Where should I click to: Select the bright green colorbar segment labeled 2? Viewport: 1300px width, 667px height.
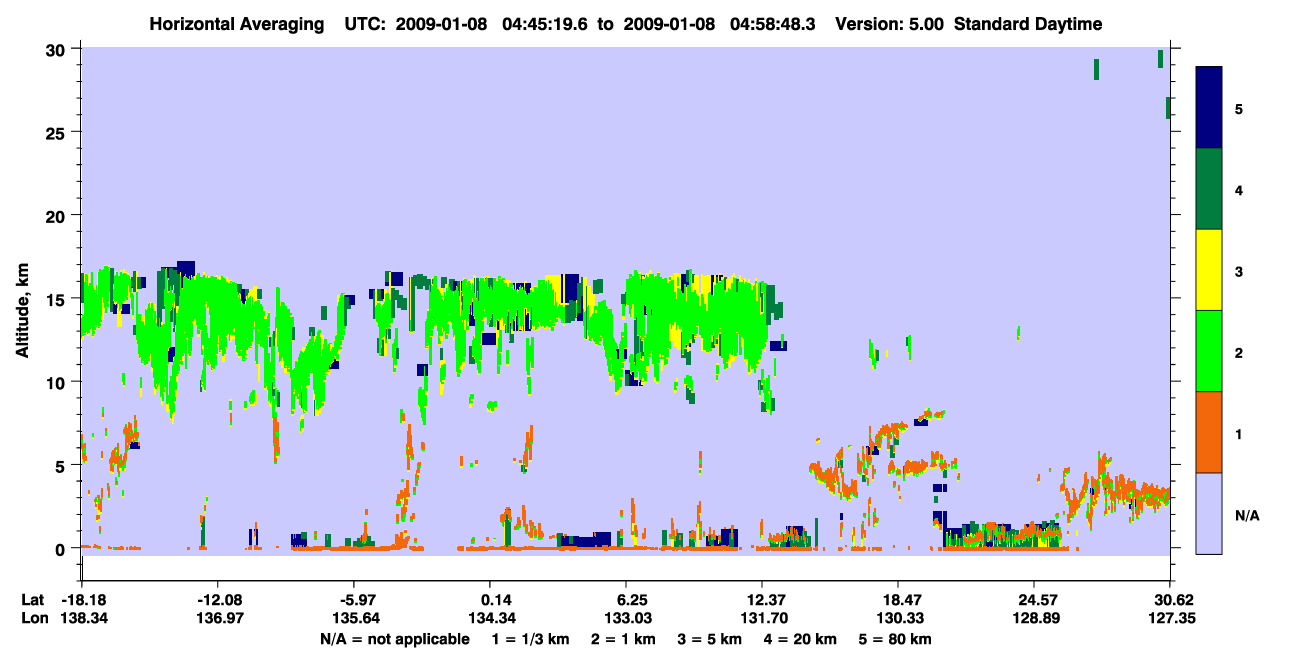pos(1209,351)
